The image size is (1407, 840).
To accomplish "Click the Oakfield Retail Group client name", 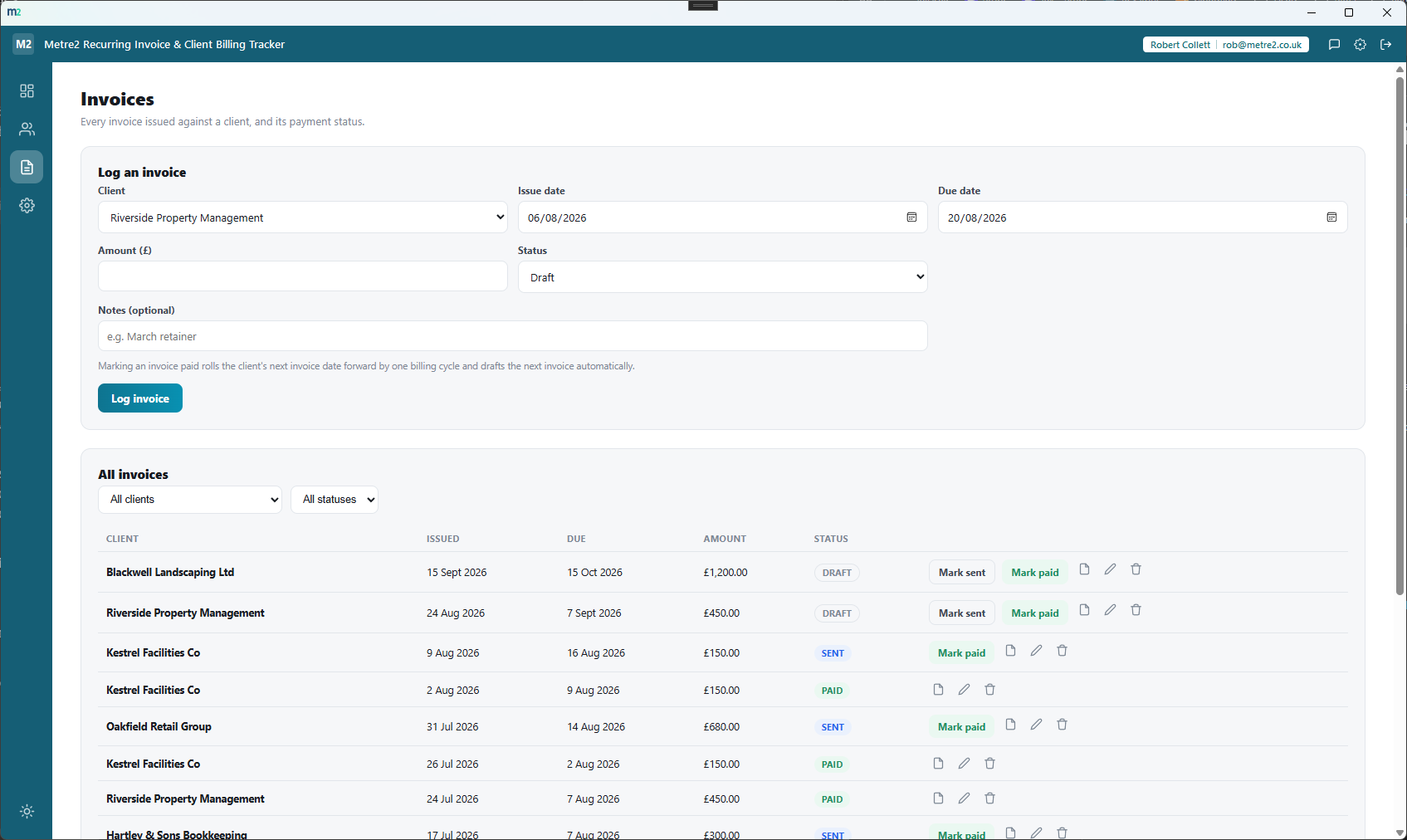I will click(159, 726).
